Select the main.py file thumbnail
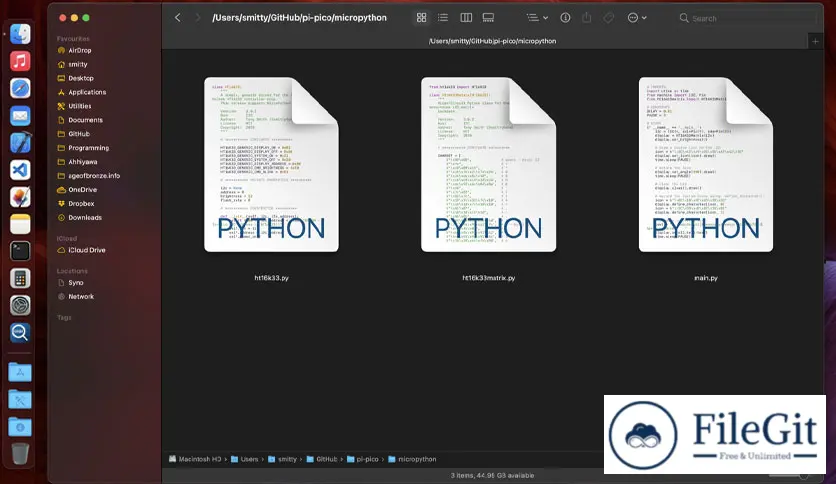The width and height of the screenshot is (836, 484). (x=706, y=164)
